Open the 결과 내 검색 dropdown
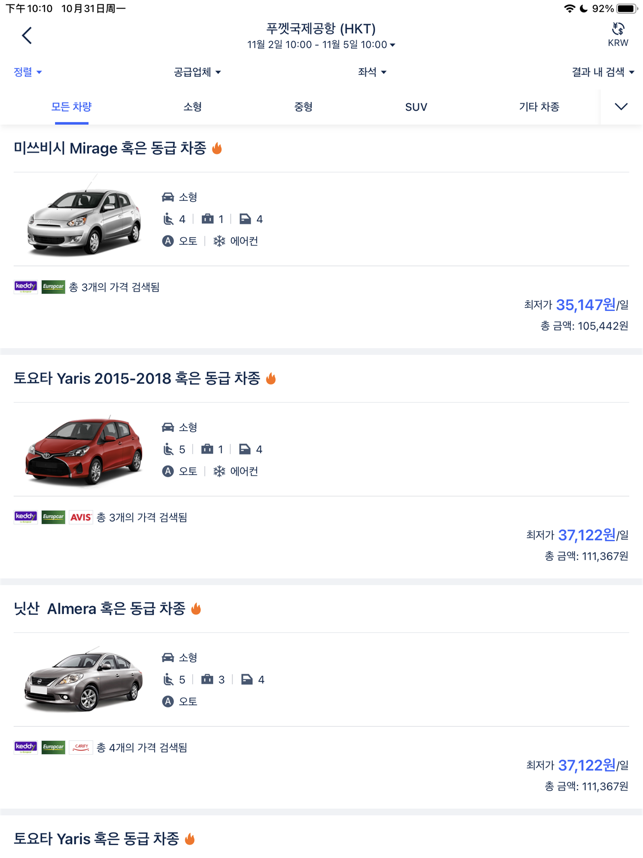Image resolution: width=643 pixels, height=858 pixels. click(603, 72)
